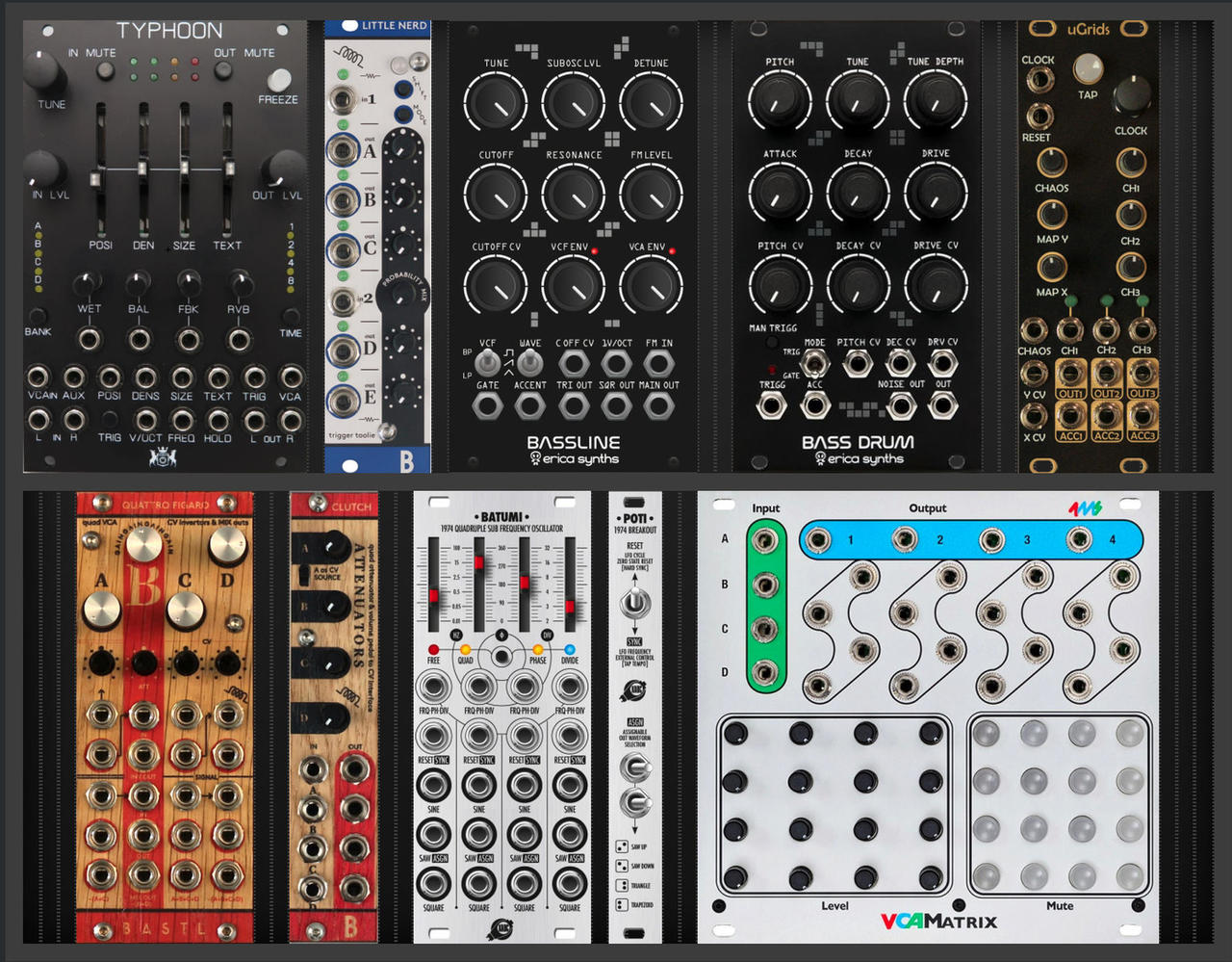Click Output 4 jack on VCA Matrix

tap(1080, 539)
